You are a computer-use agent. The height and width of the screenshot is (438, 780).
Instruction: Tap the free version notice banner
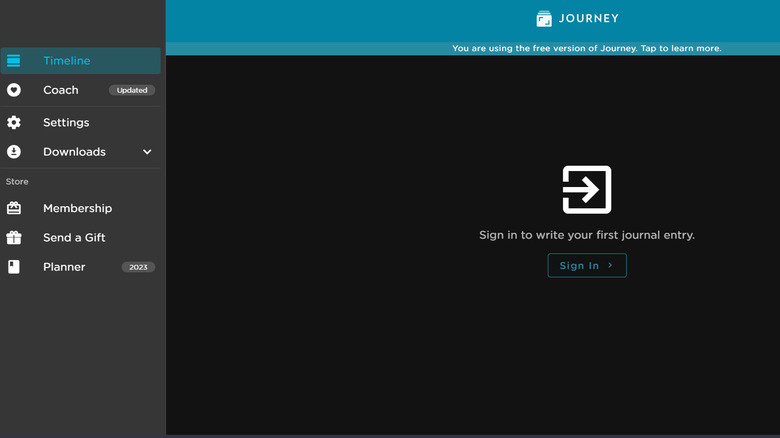pos(473,48)
